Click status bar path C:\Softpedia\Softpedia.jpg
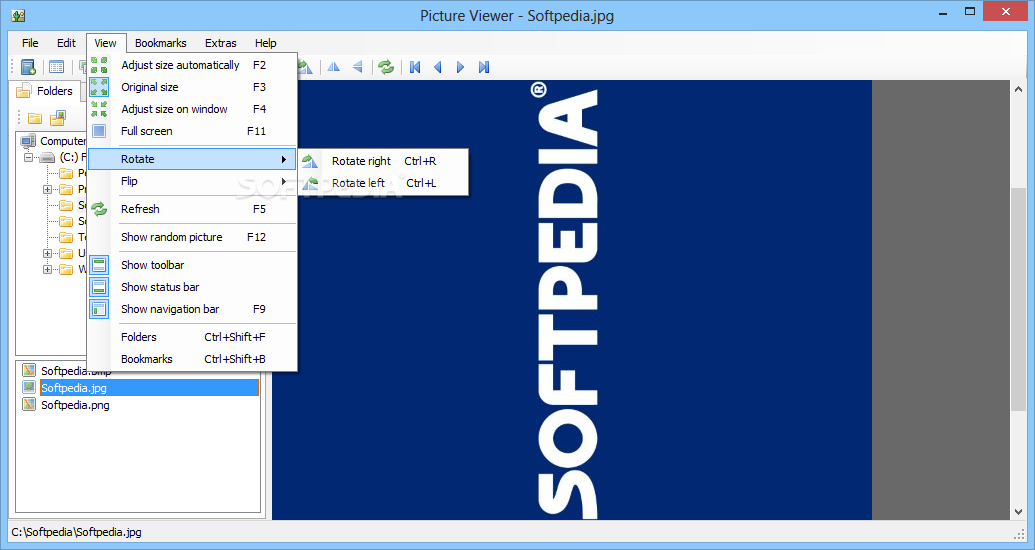This screenshot has height=550, width=1035. point(77,532)
